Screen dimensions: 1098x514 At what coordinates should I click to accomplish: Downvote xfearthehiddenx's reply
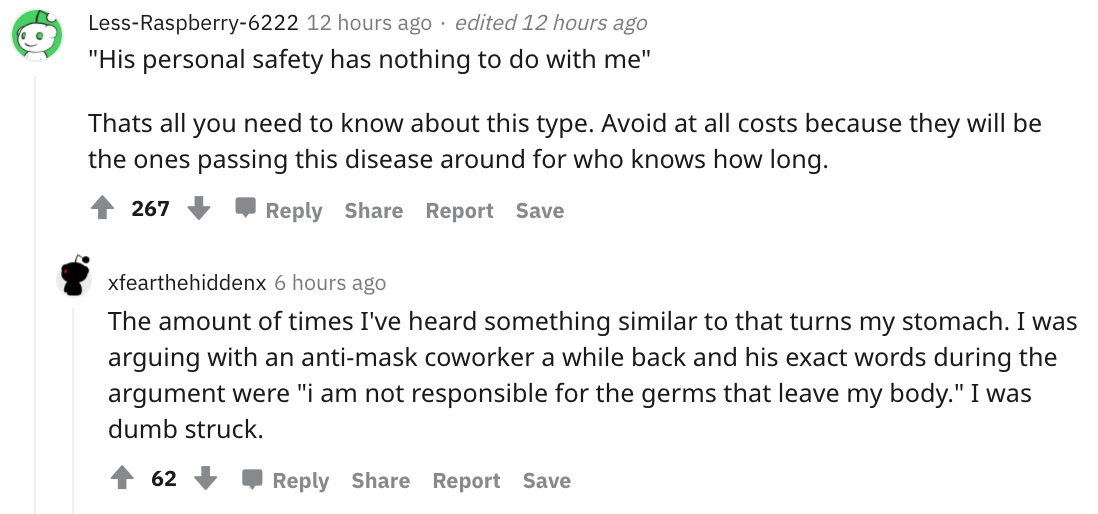[x=205, y=478]
